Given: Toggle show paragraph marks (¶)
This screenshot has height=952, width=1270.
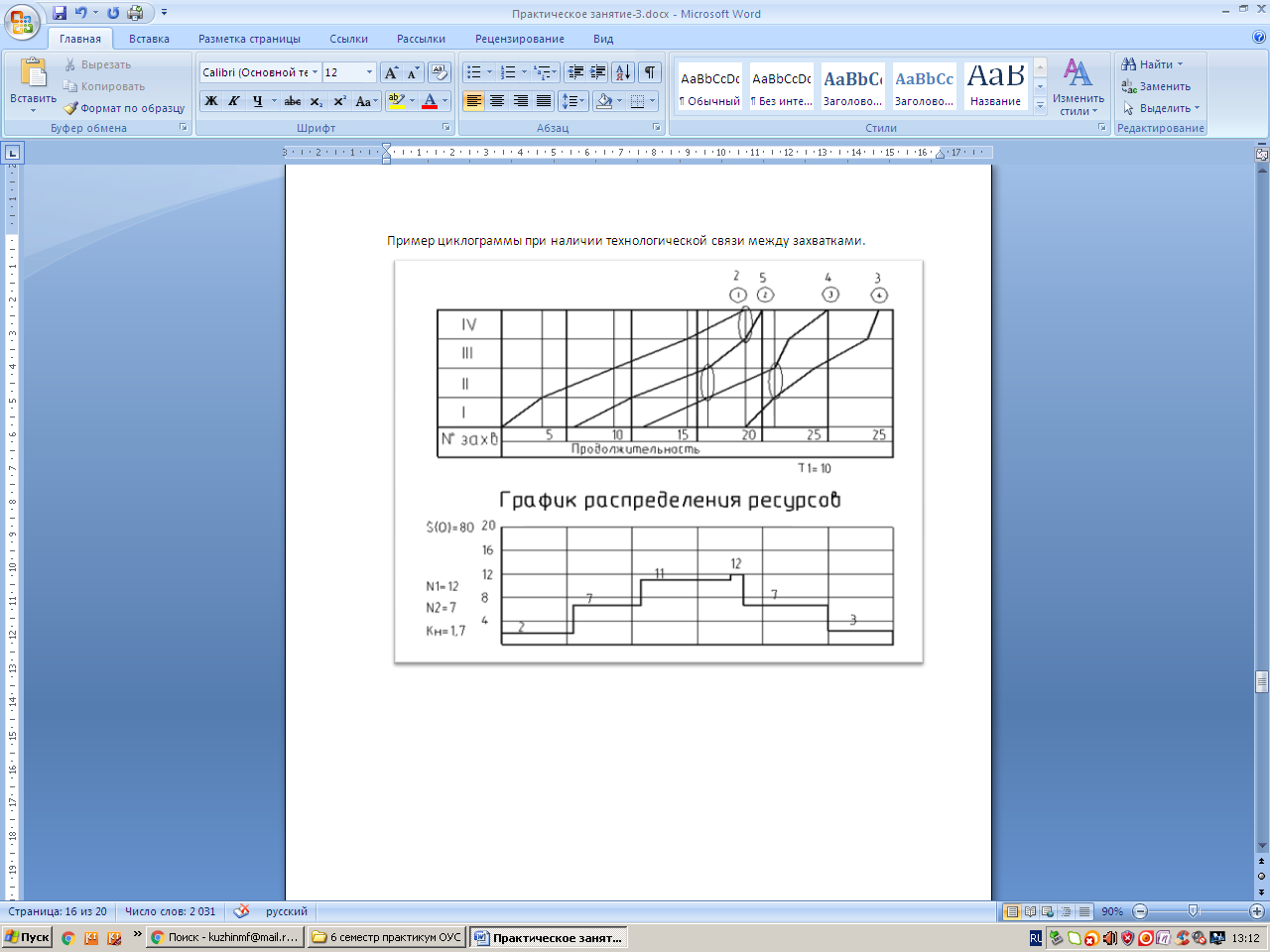Looking at the screenshot, I should click(650, 72).
